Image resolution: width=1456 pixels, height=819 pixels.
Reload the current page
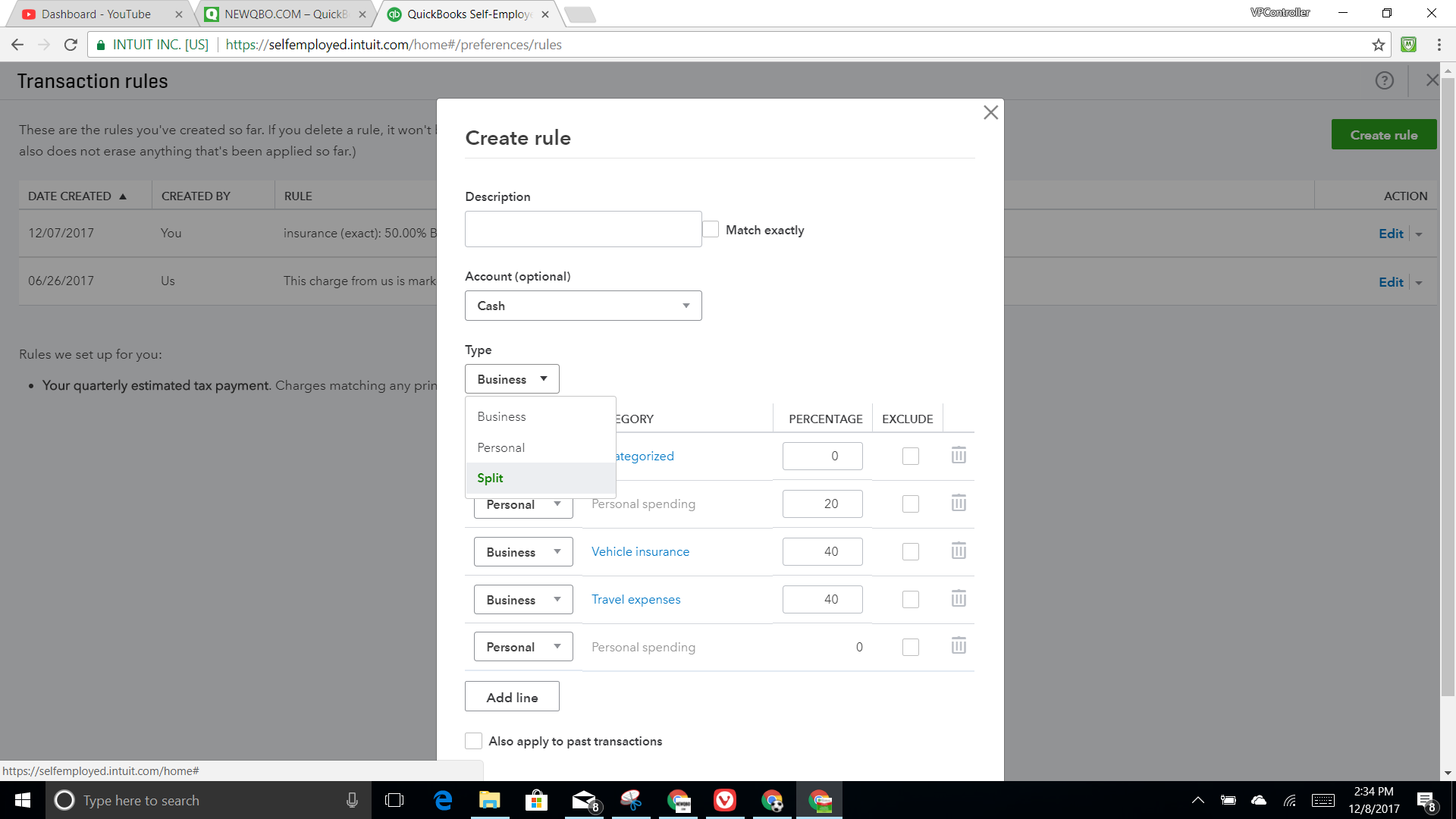(x=70, y=44)
